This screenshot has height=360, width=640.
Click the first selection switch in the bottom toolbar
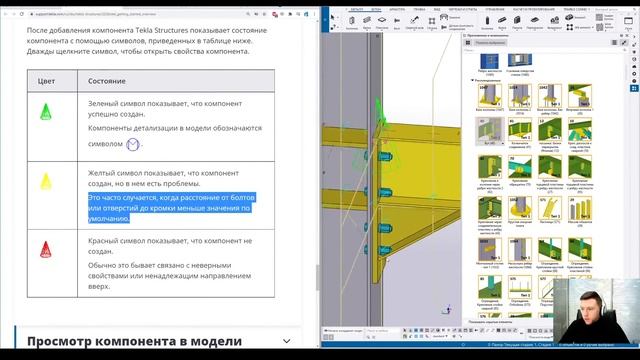(405, 330)
